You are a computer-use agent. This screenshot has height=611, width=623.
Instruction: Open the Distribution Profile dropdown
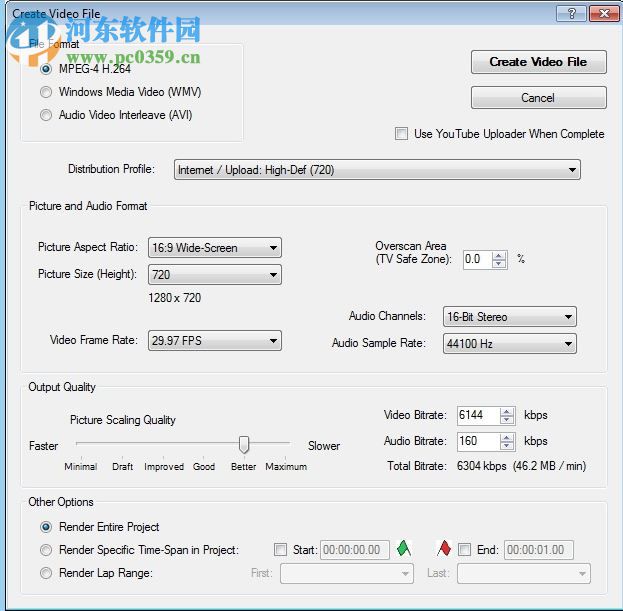377,170
